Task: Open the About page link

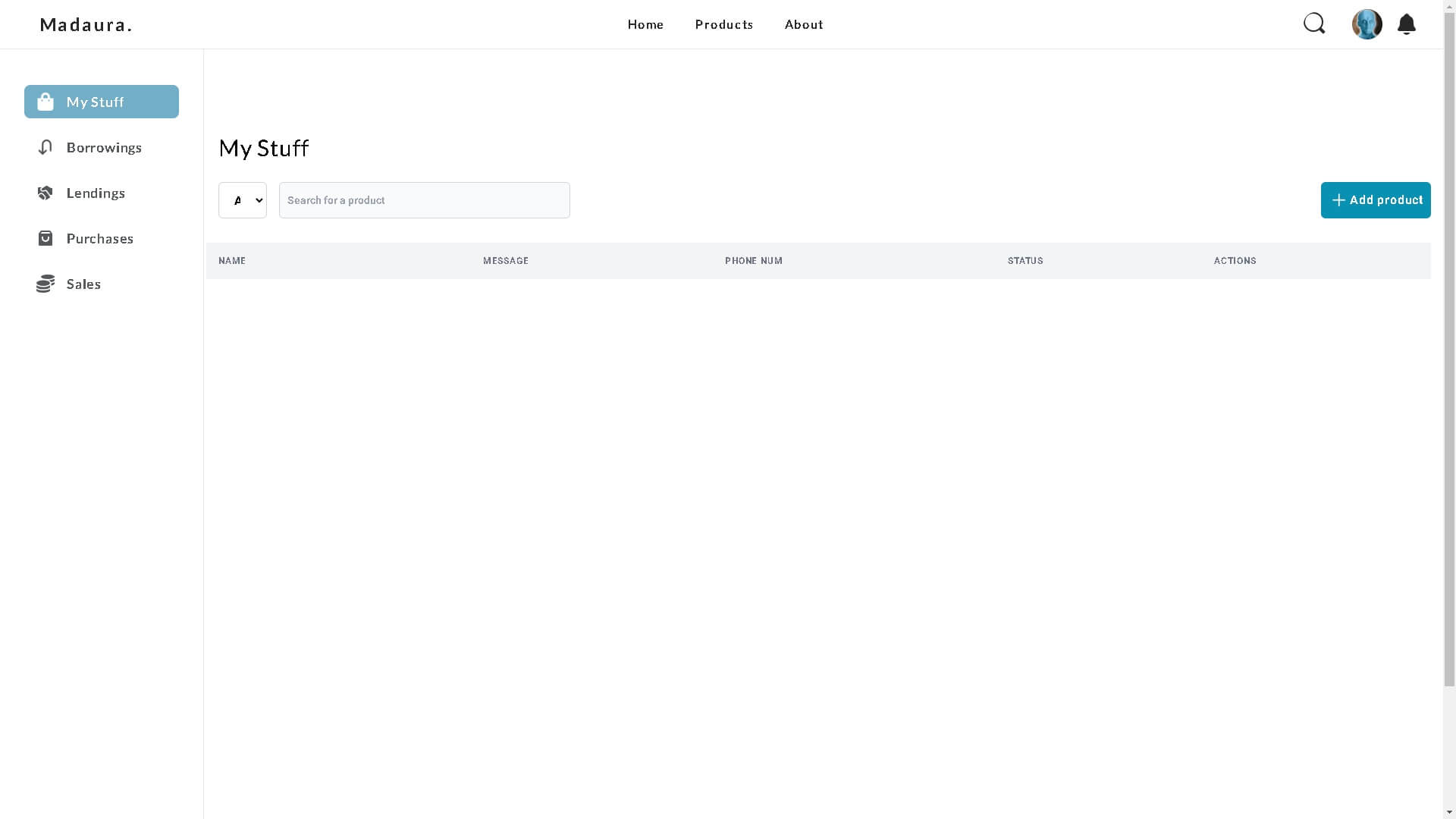Action: coord(804,24)
